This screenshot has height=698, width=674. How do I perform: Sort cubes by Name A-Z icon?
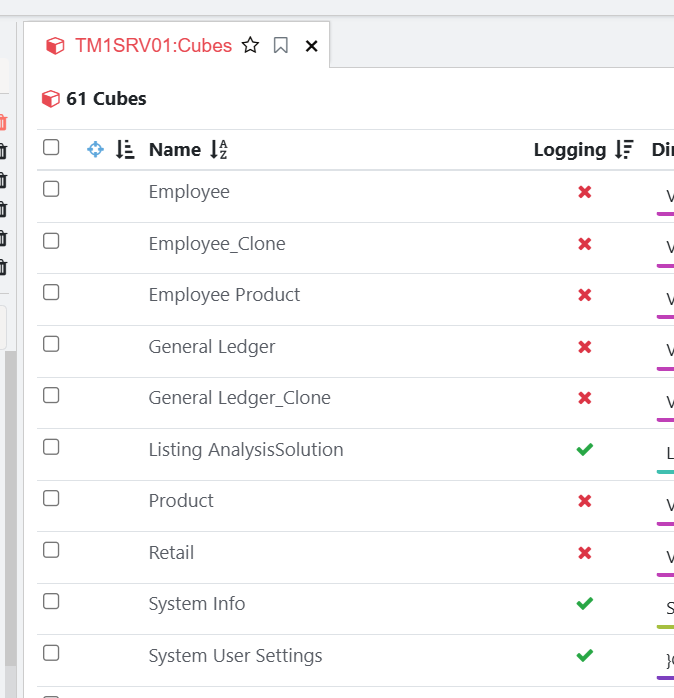click(x=219, y=150)
